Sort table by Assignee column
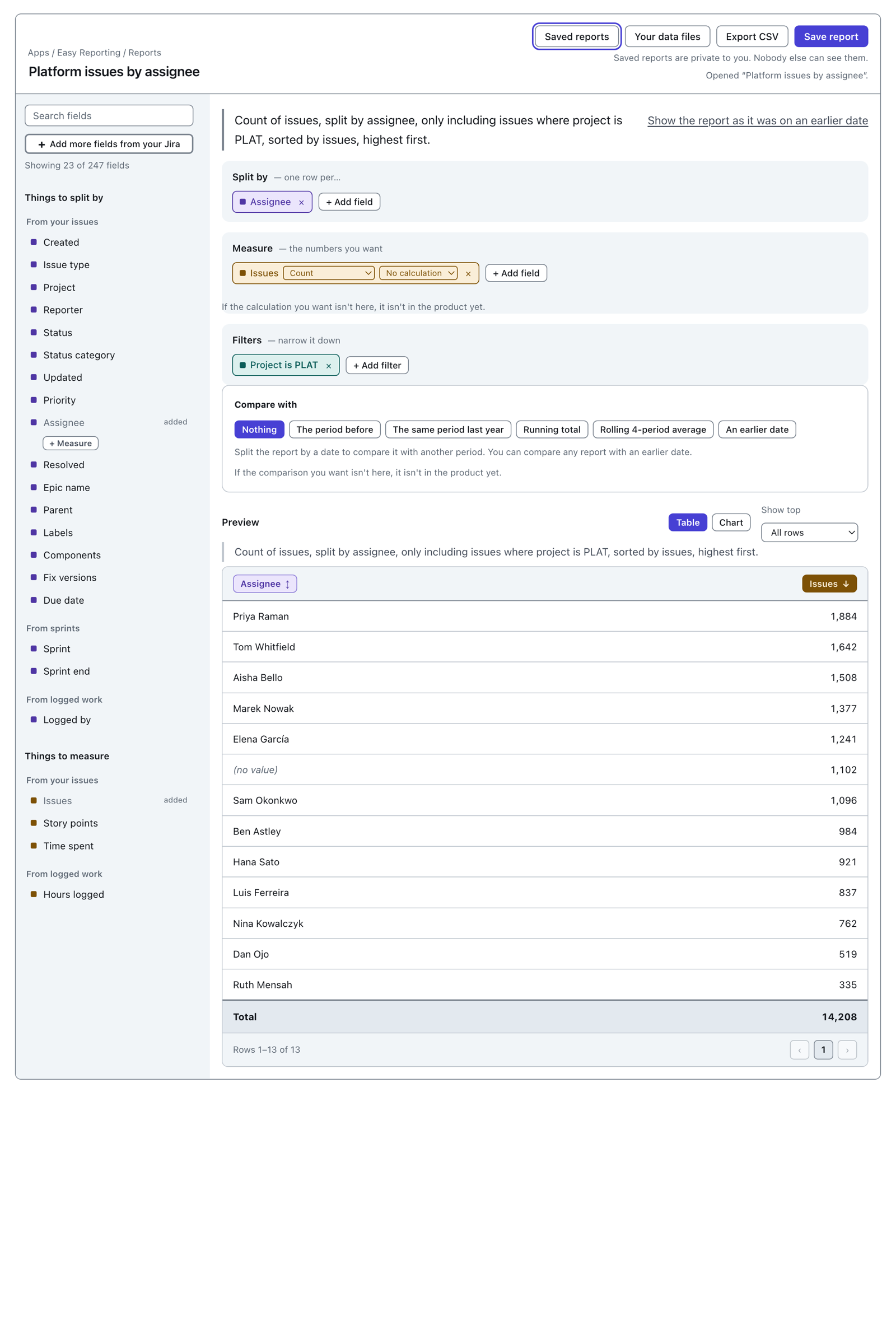896x1344 pixels. 264,584
